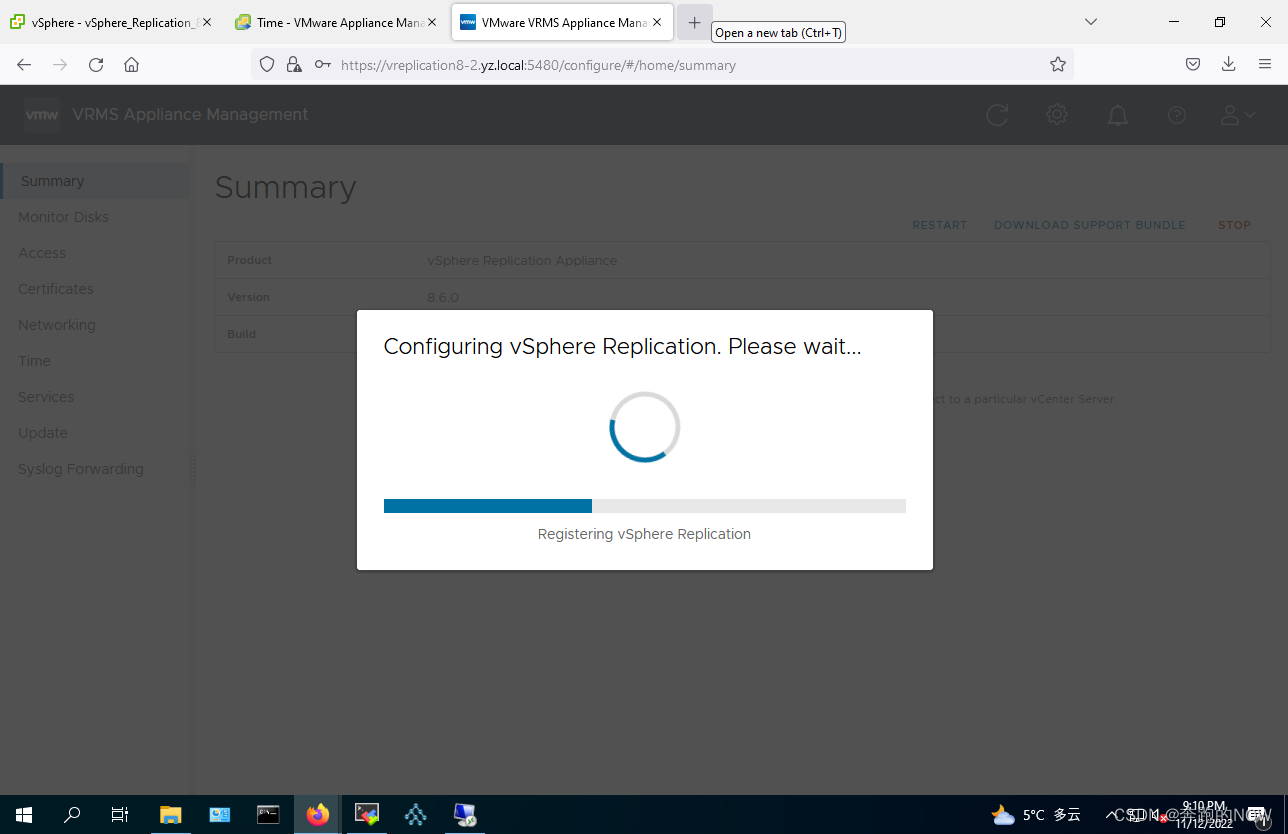Click the 'Registering vSphere Replication' status text

pyautogui.click(x=644, y=534)
